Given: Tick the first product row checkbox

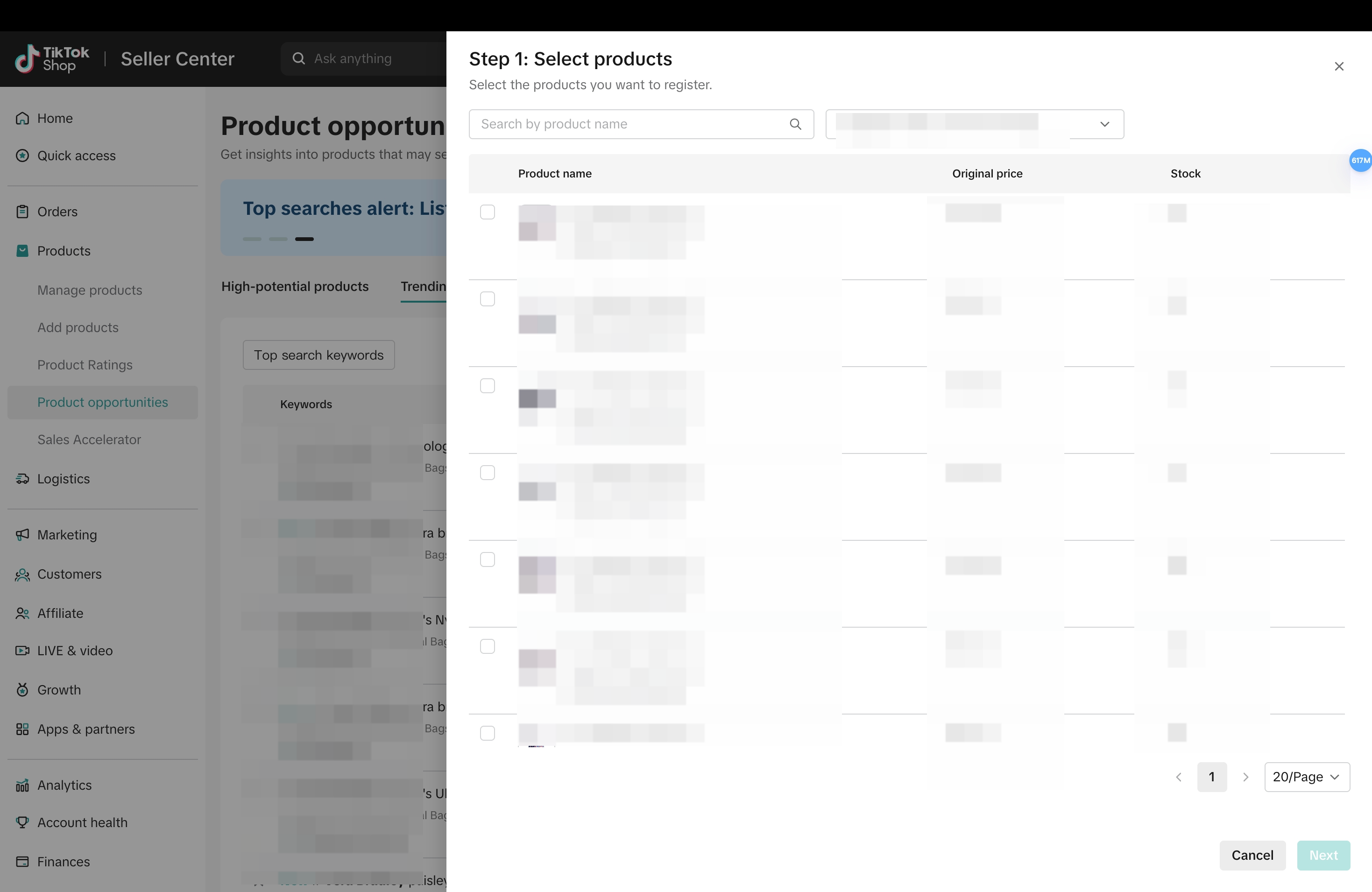Looking at the screenshot, I should pos(488,212).
